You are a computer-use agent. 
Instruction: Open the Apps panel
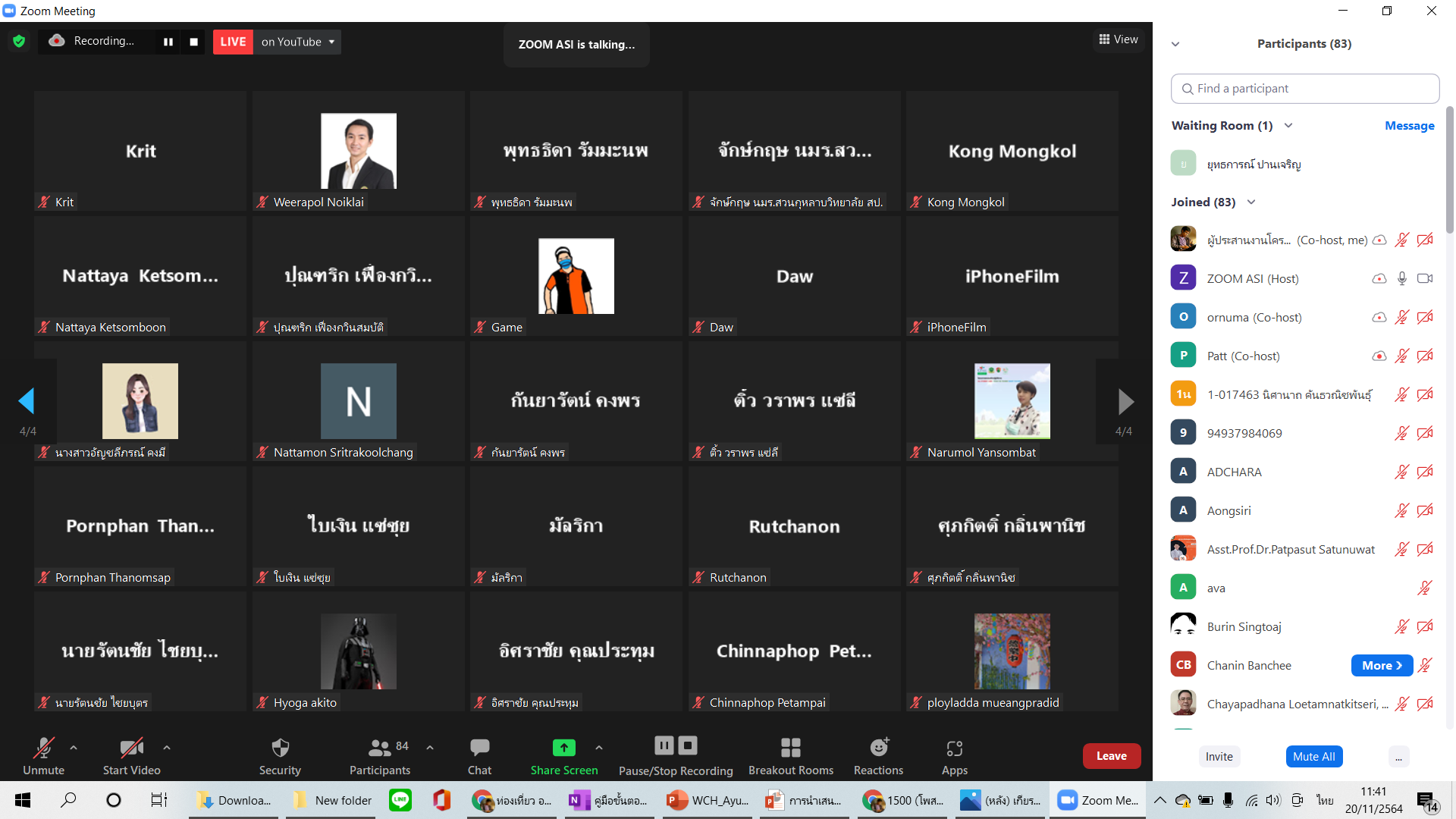point(955,756)
